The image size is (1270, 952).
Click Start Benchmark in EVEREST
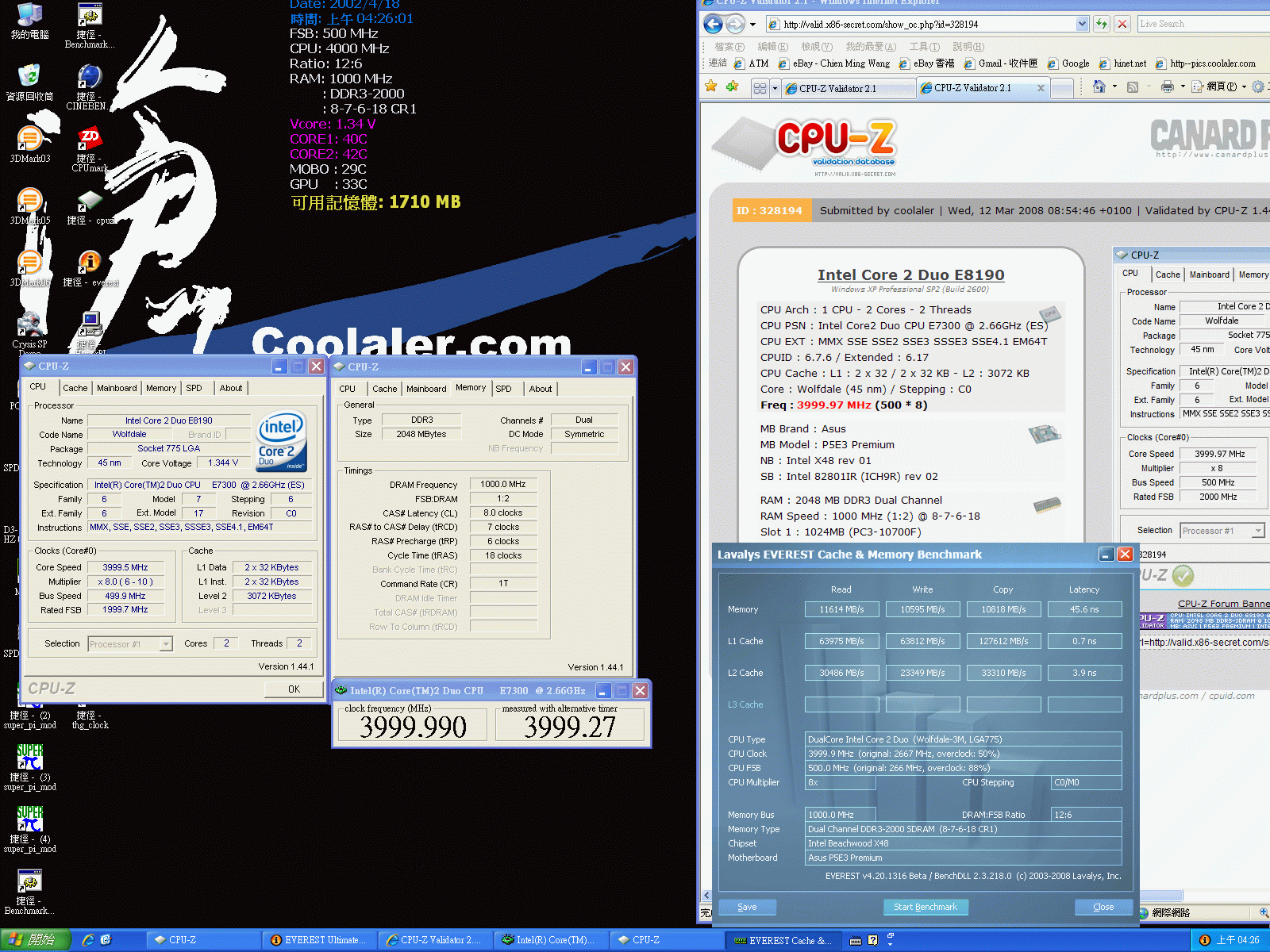click(926, 907)
